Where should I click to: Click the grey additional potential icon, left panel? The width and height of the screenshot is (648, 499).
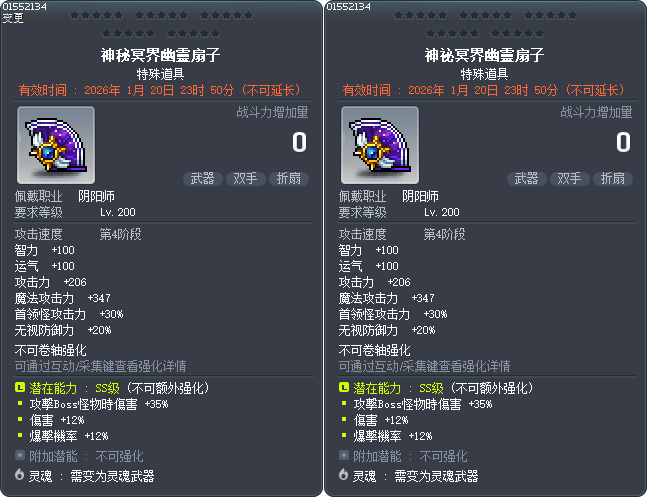point(20,455)
